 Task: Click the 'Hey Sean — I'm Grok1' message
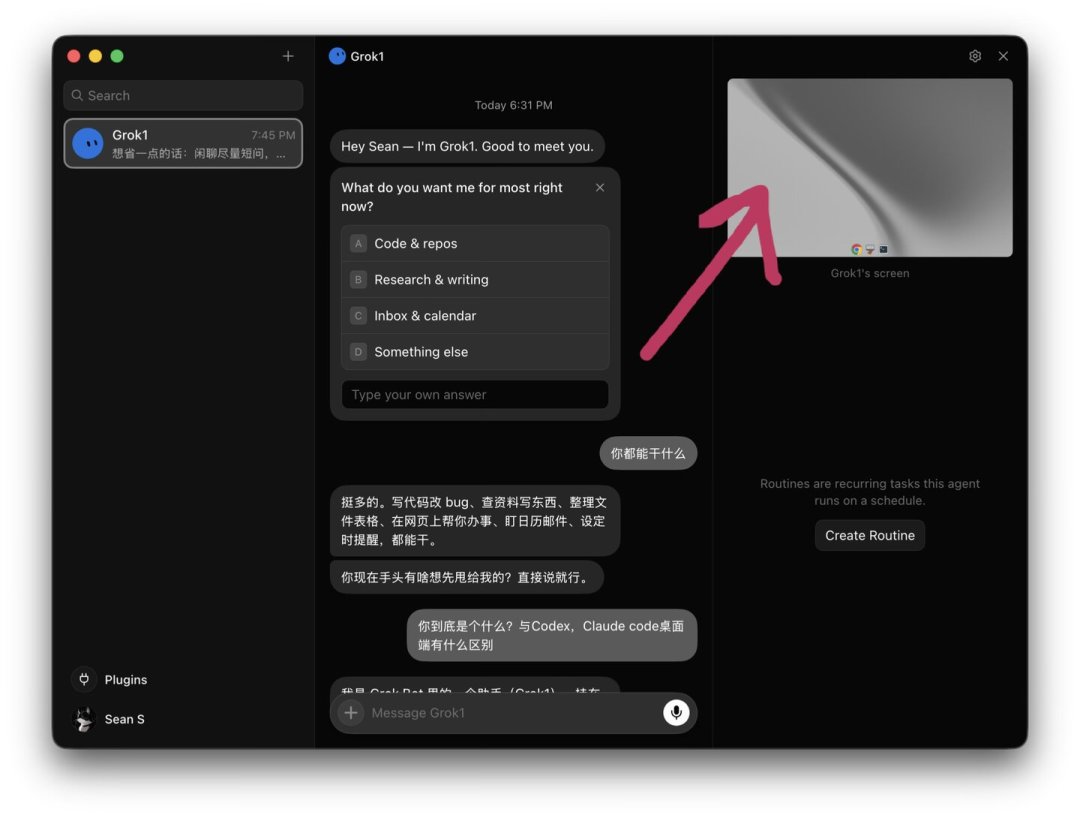(467, 146)
